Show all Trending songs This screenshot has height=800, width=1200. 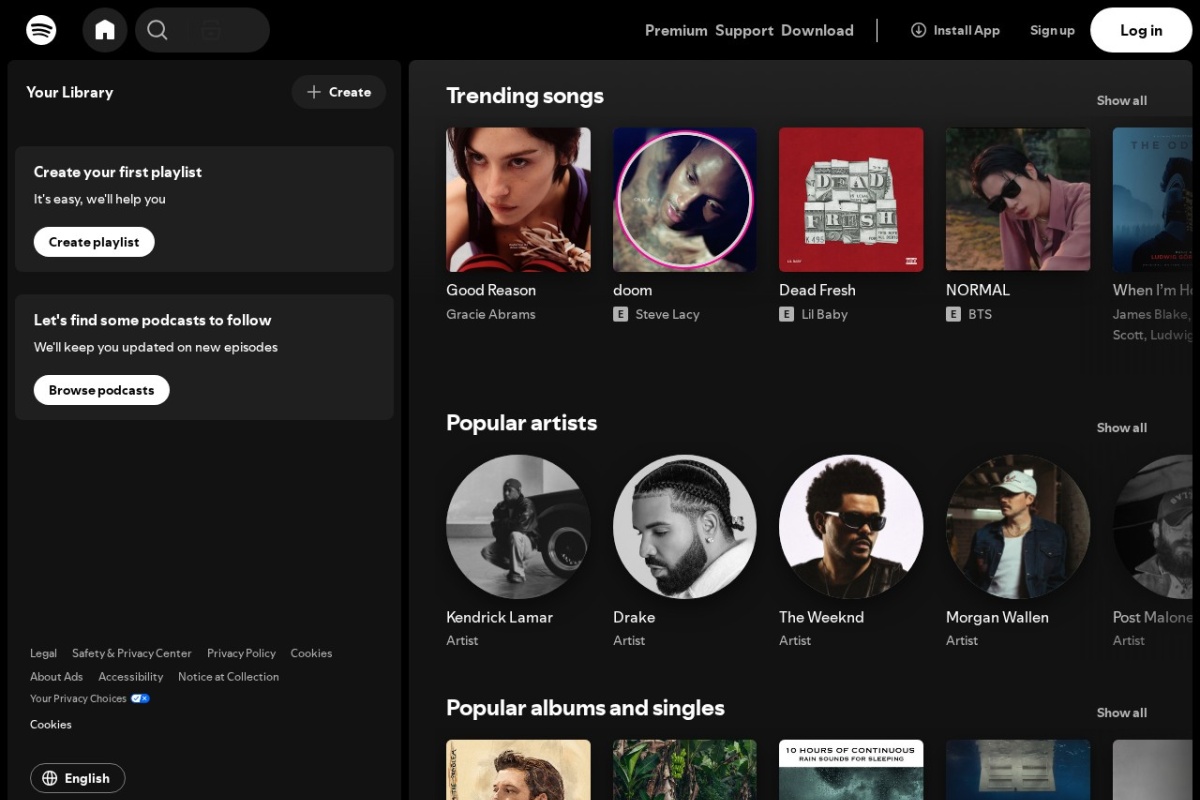[1121, 100]
